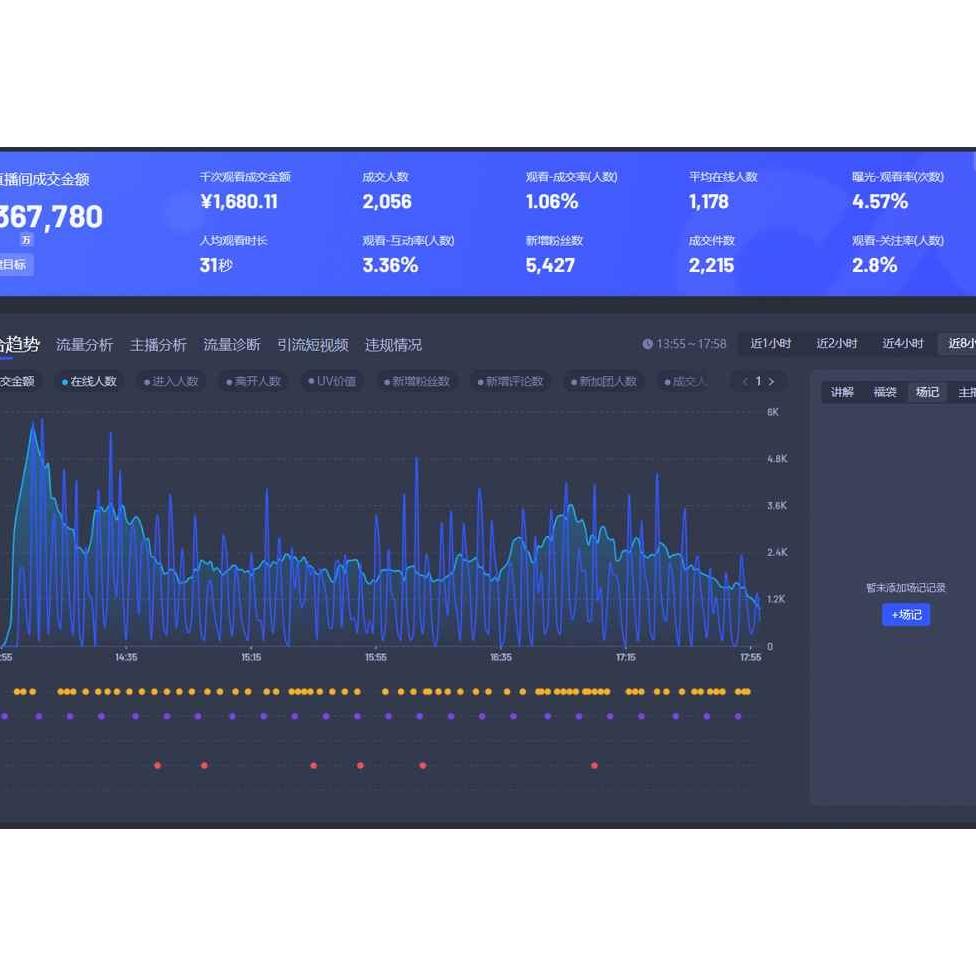The width and height of the screenshot is (976, 976).
Task: Go to previous legend page arrow
Action: click(745, 381)
